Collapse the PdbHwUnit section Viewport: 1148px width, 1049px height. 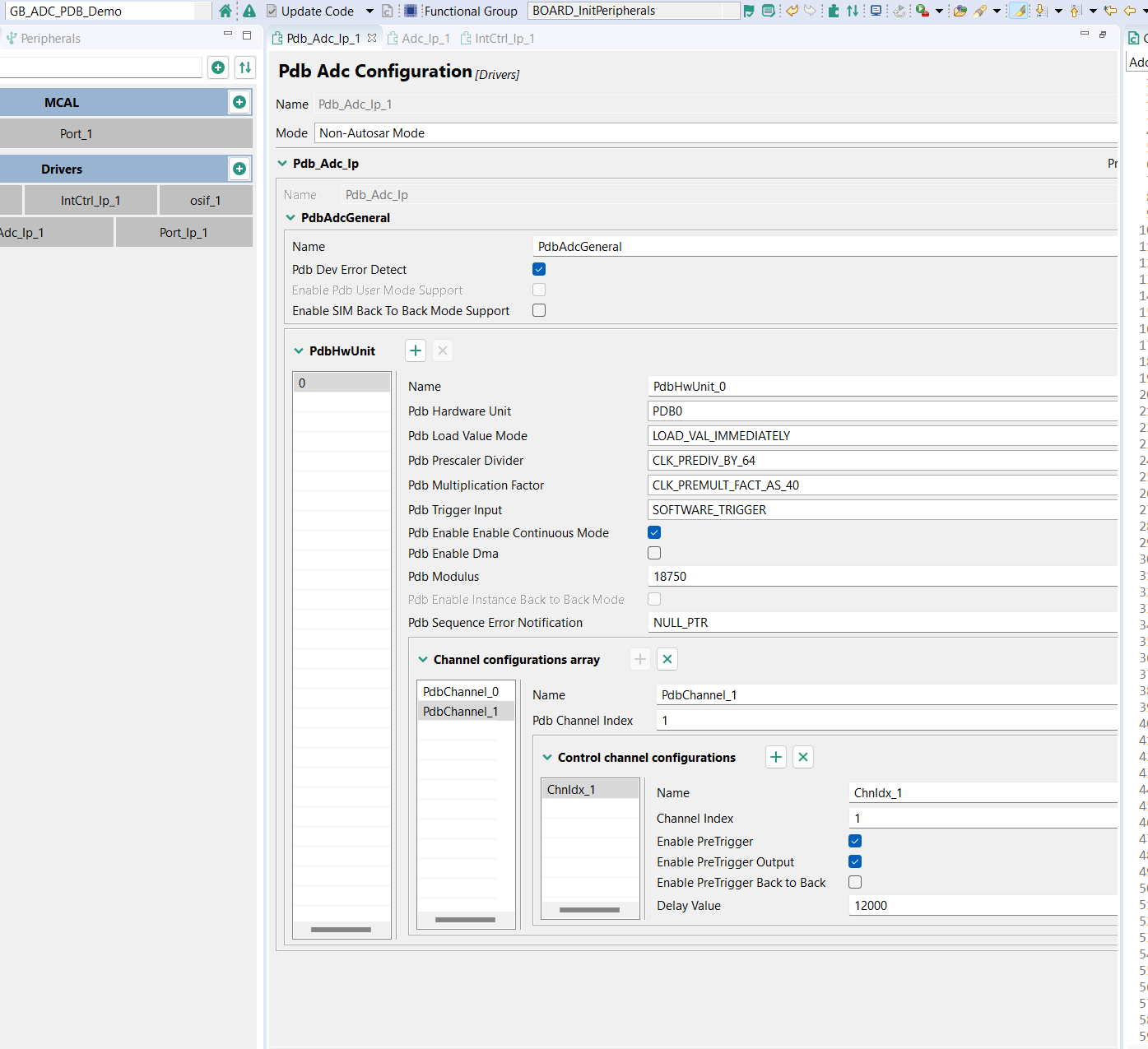pos(299,350)
